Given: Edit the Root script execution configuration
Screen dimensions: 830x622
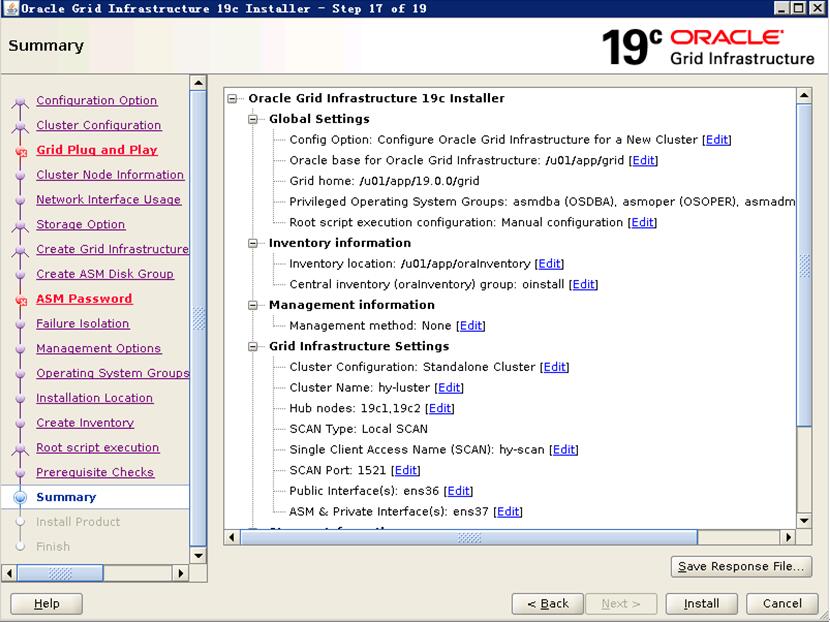Looking at the screenshot, I should pyautogui.click(x=643, y=222).
